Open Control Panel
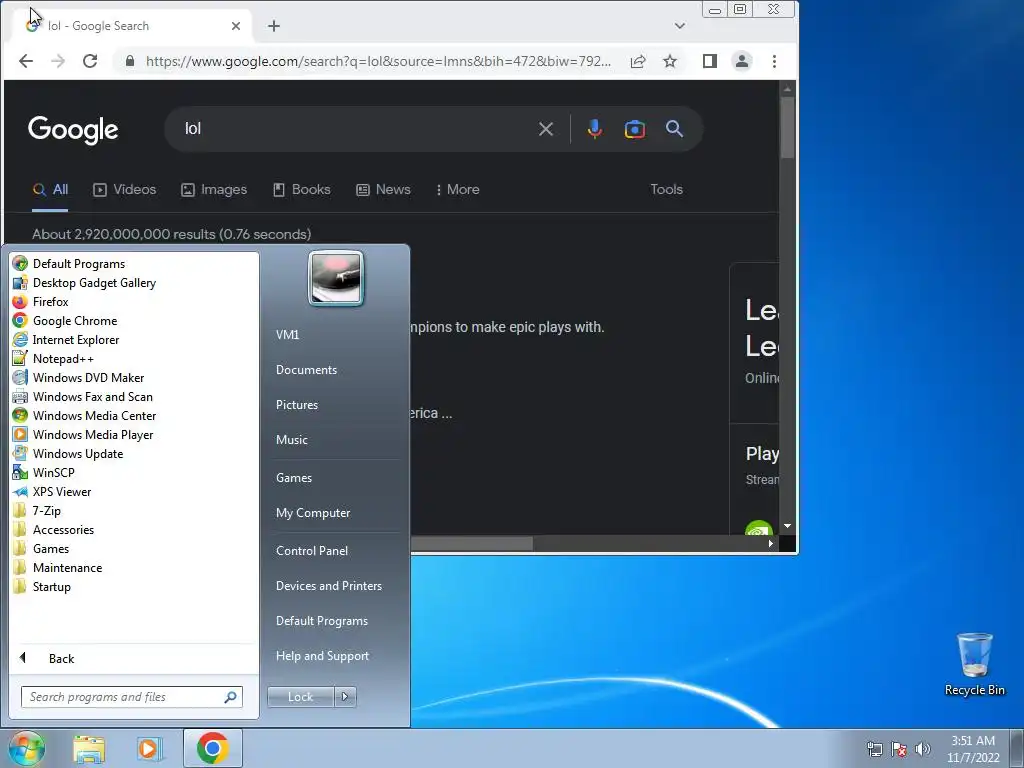Viewport: 1024px width, 768px height. (312, 551)
